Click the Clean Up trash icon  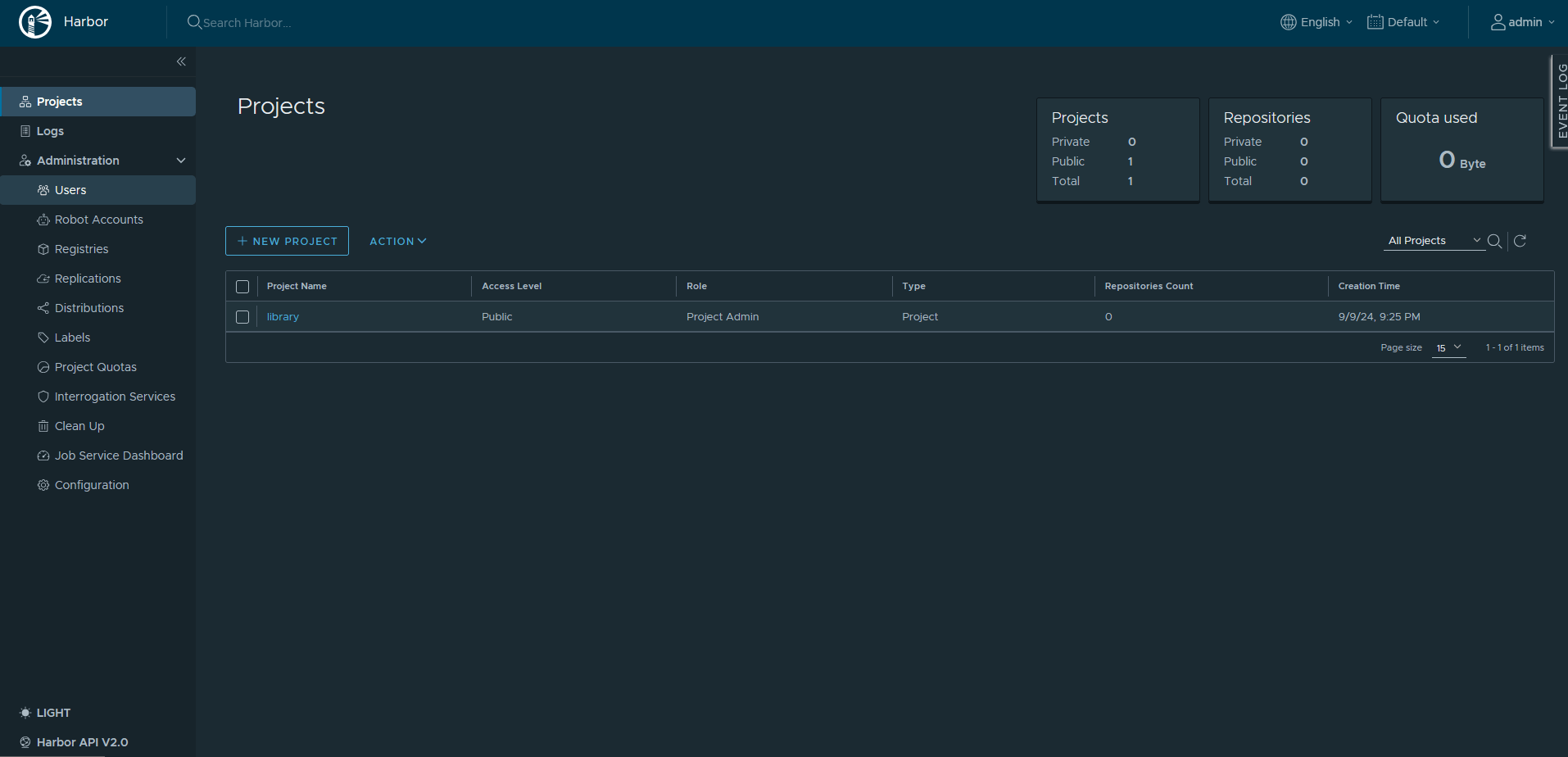point(43,426)
